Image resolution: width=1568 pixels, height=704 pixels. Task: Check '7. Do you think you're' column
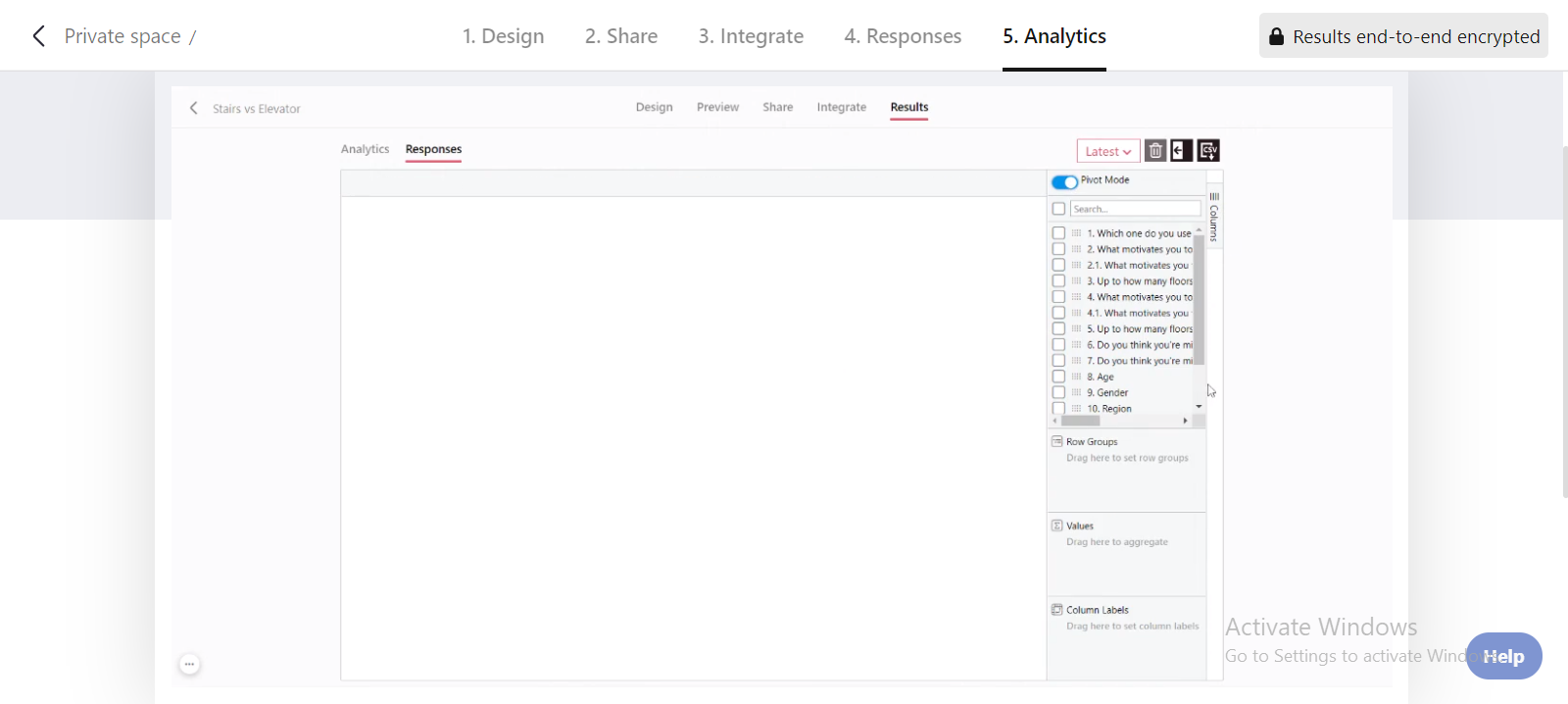click(x=1058, y=361)
